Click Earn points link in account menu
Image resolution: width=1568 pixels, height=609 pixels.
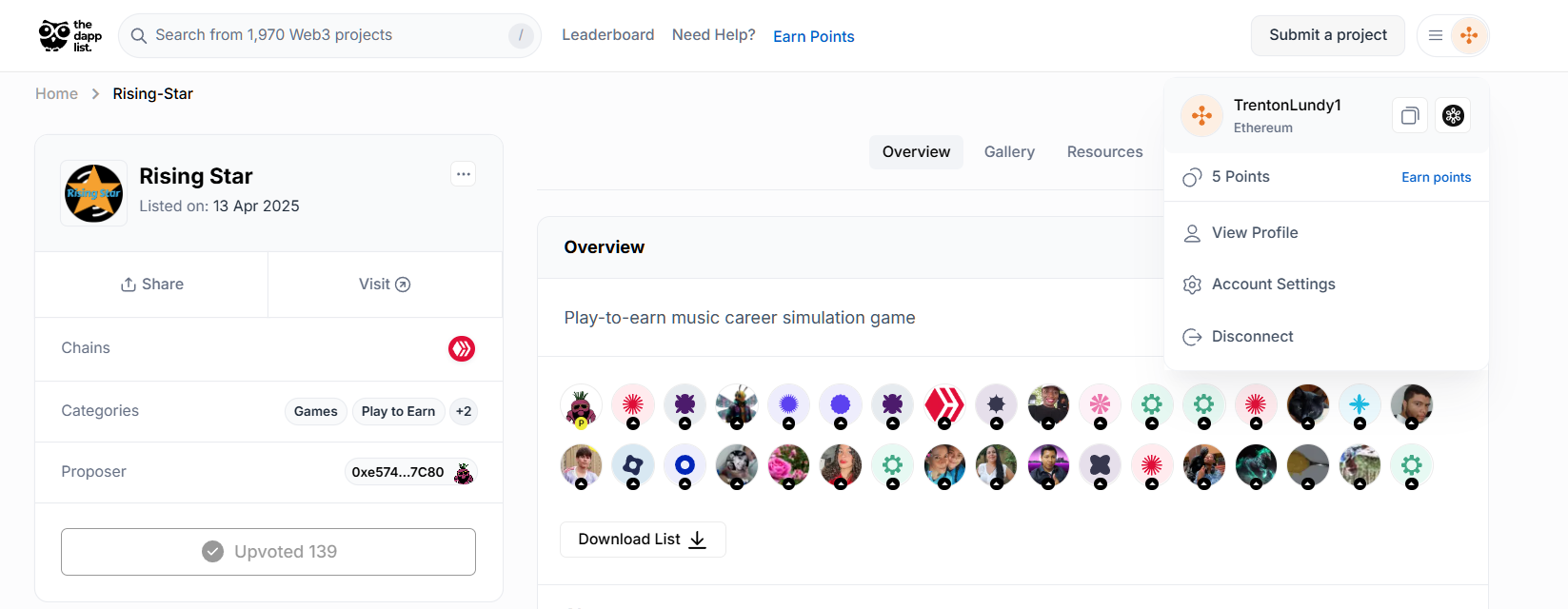[x=1436, y=177]
